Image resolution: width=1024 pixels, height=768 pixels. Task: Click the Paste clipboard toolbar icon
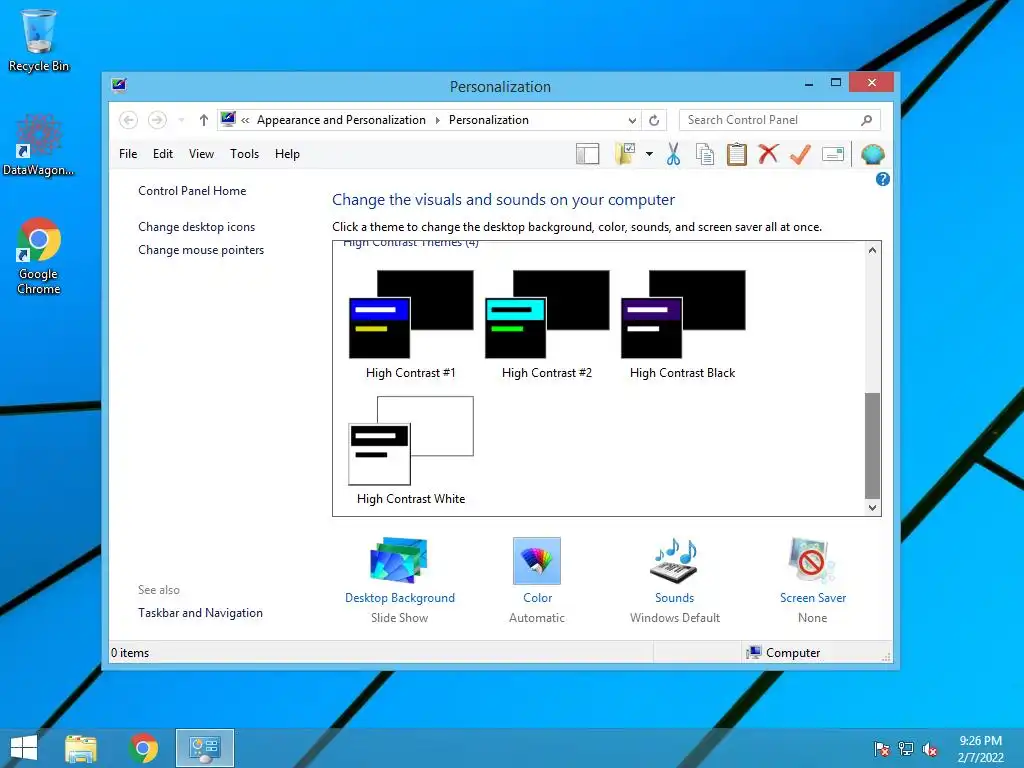737,155
